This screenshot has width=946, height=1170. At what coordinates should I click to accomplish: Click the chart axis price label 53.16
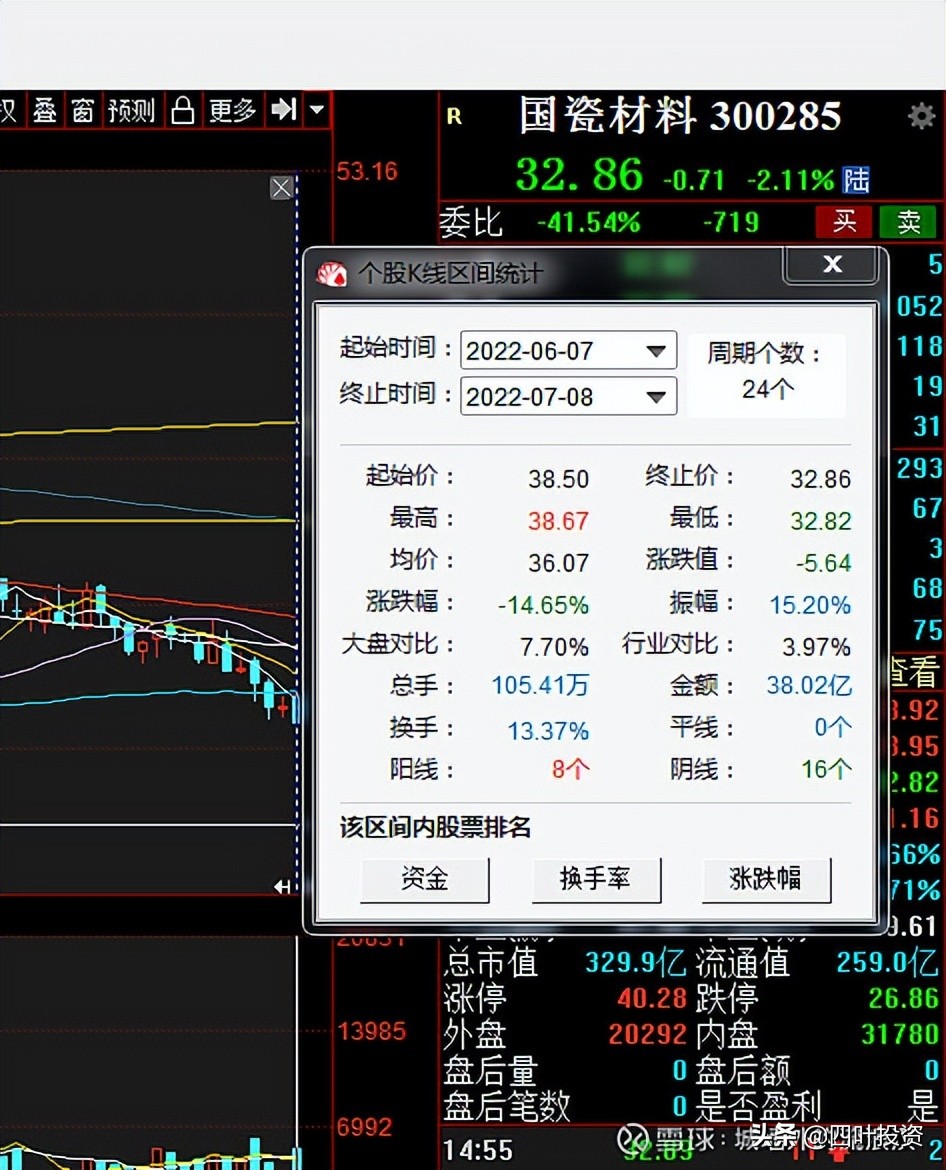(367, 172)
